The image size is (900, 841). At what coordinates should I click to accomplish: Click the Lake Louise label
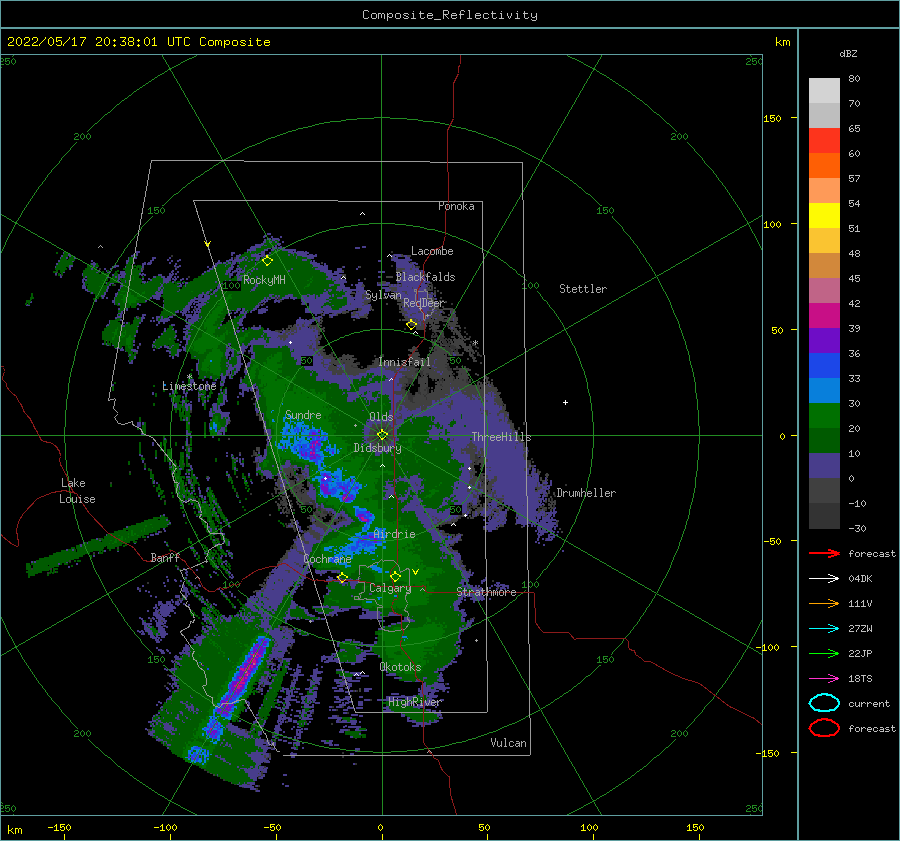(77, 491)
